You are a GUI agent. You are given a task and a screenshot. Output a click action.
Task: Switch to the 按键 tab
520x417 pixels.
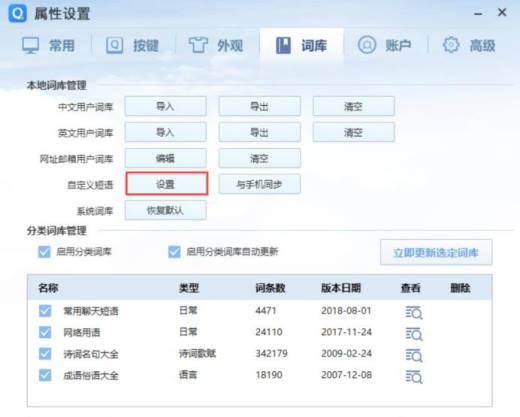132,45
